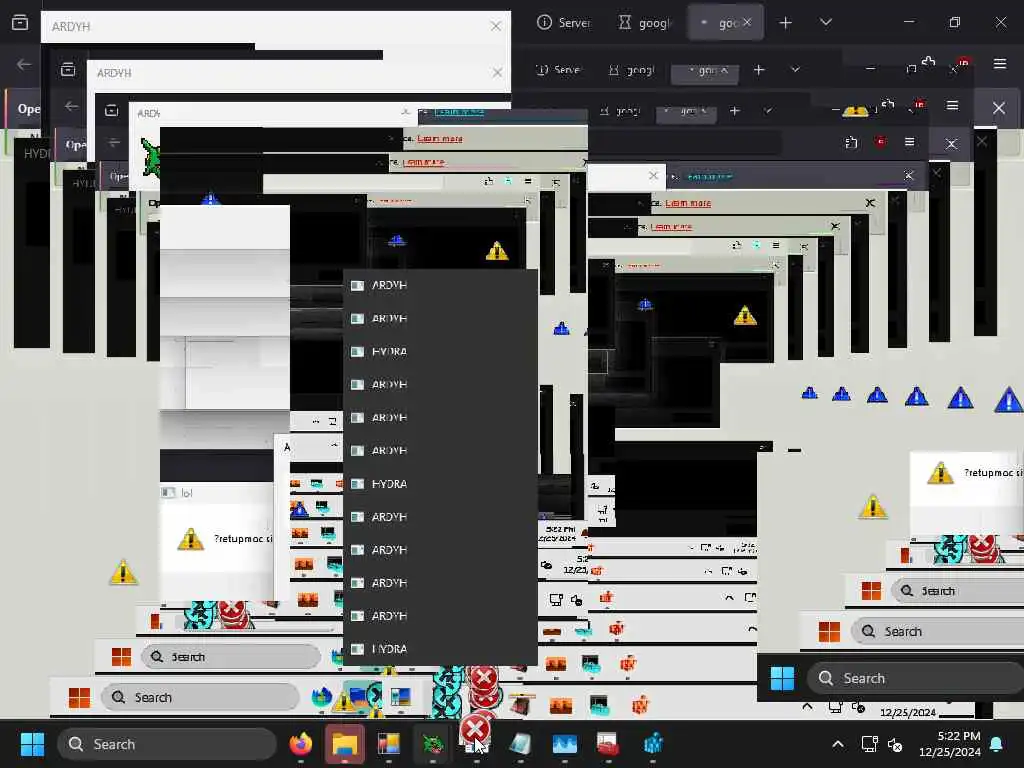Click the lol dialog title

[187, 493]
